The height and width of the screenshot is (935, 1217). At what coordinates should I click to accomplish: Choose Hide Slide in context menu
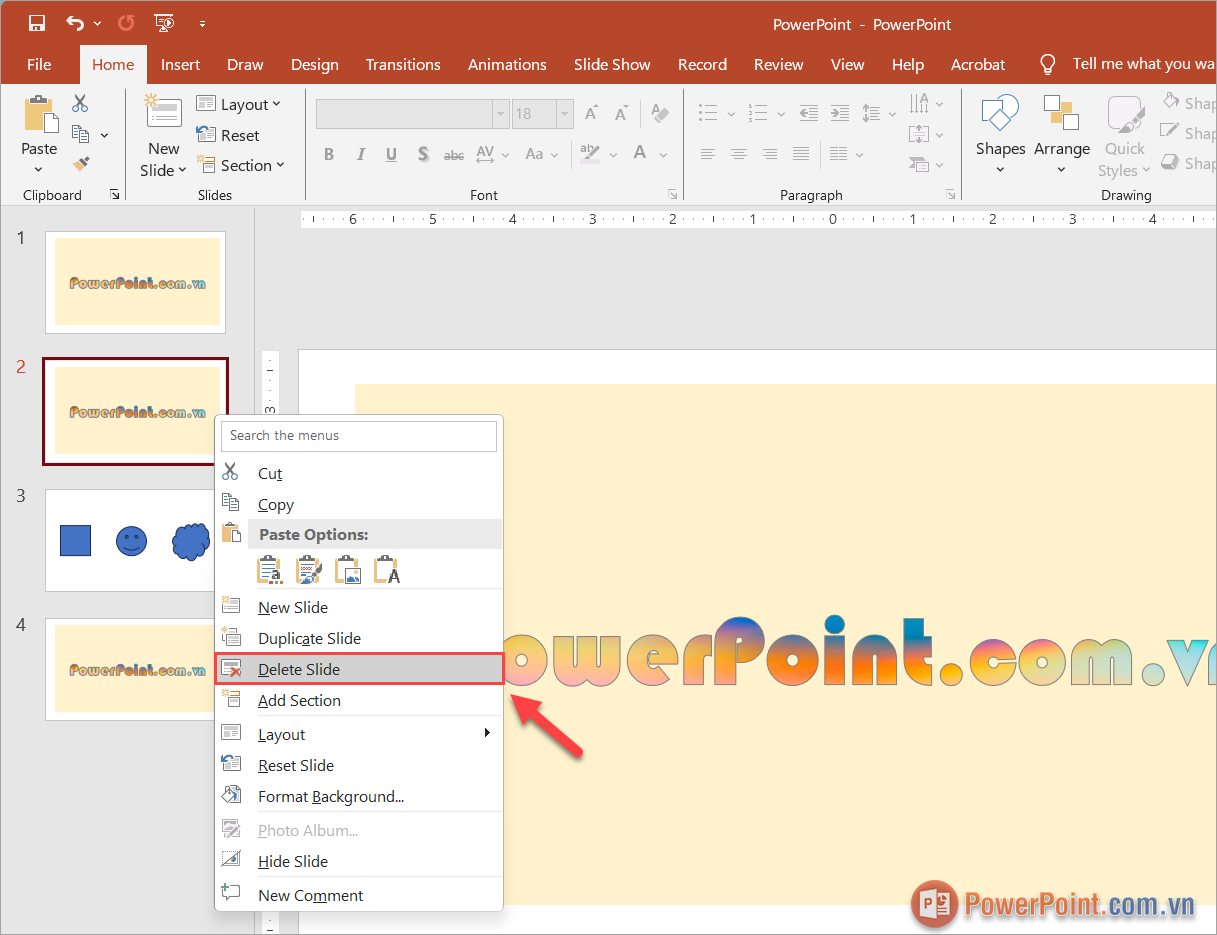coord(359,861)
